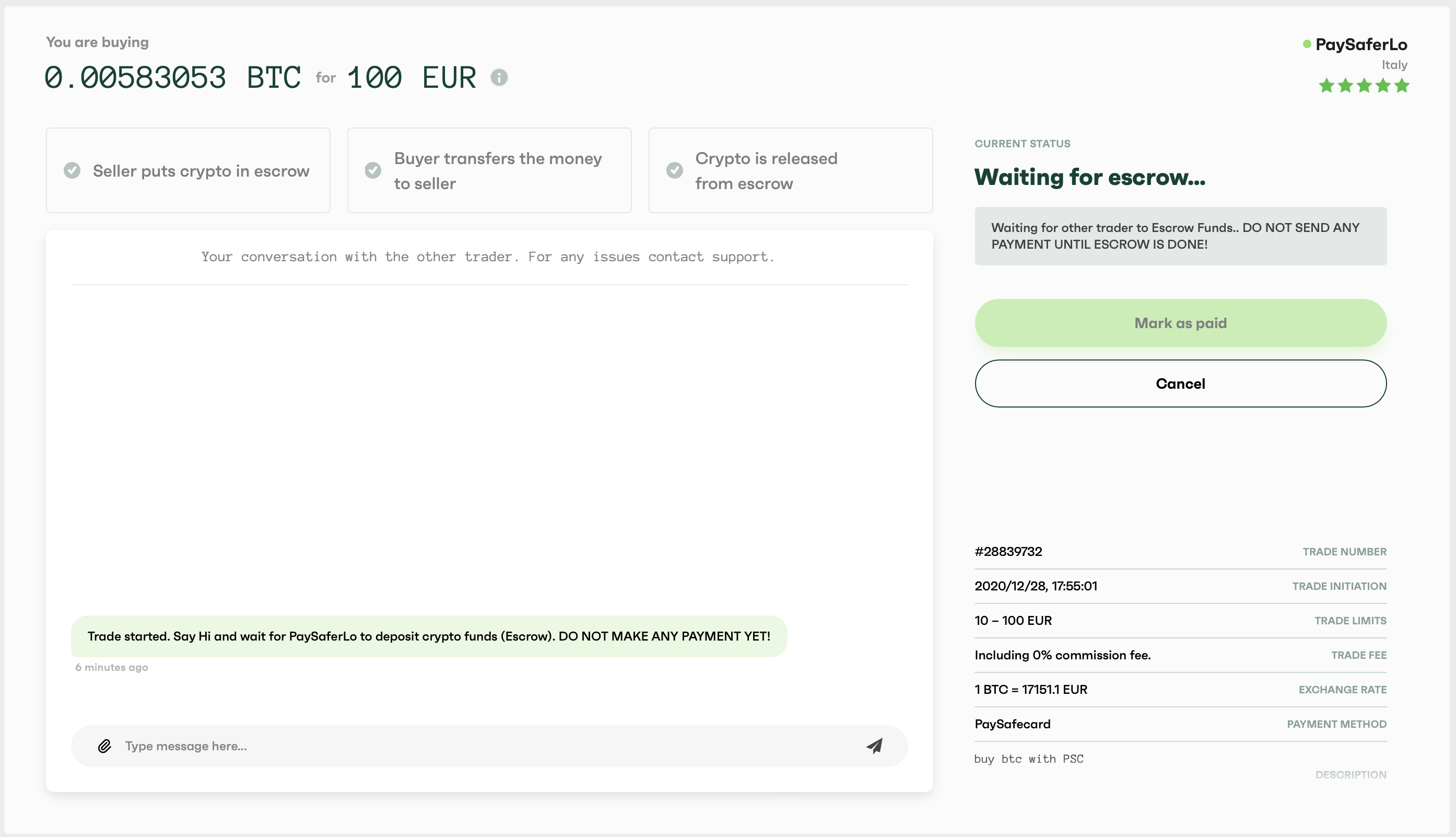Expand the trade limits information row

point(1180,620)
